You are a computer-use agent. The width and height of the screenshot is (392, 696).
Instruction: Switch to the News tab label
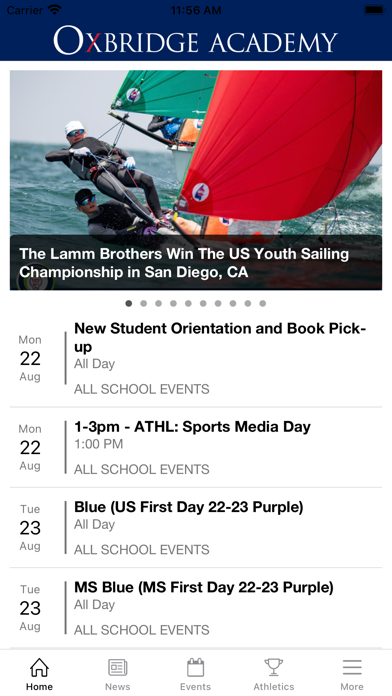[x=118, y=687]
